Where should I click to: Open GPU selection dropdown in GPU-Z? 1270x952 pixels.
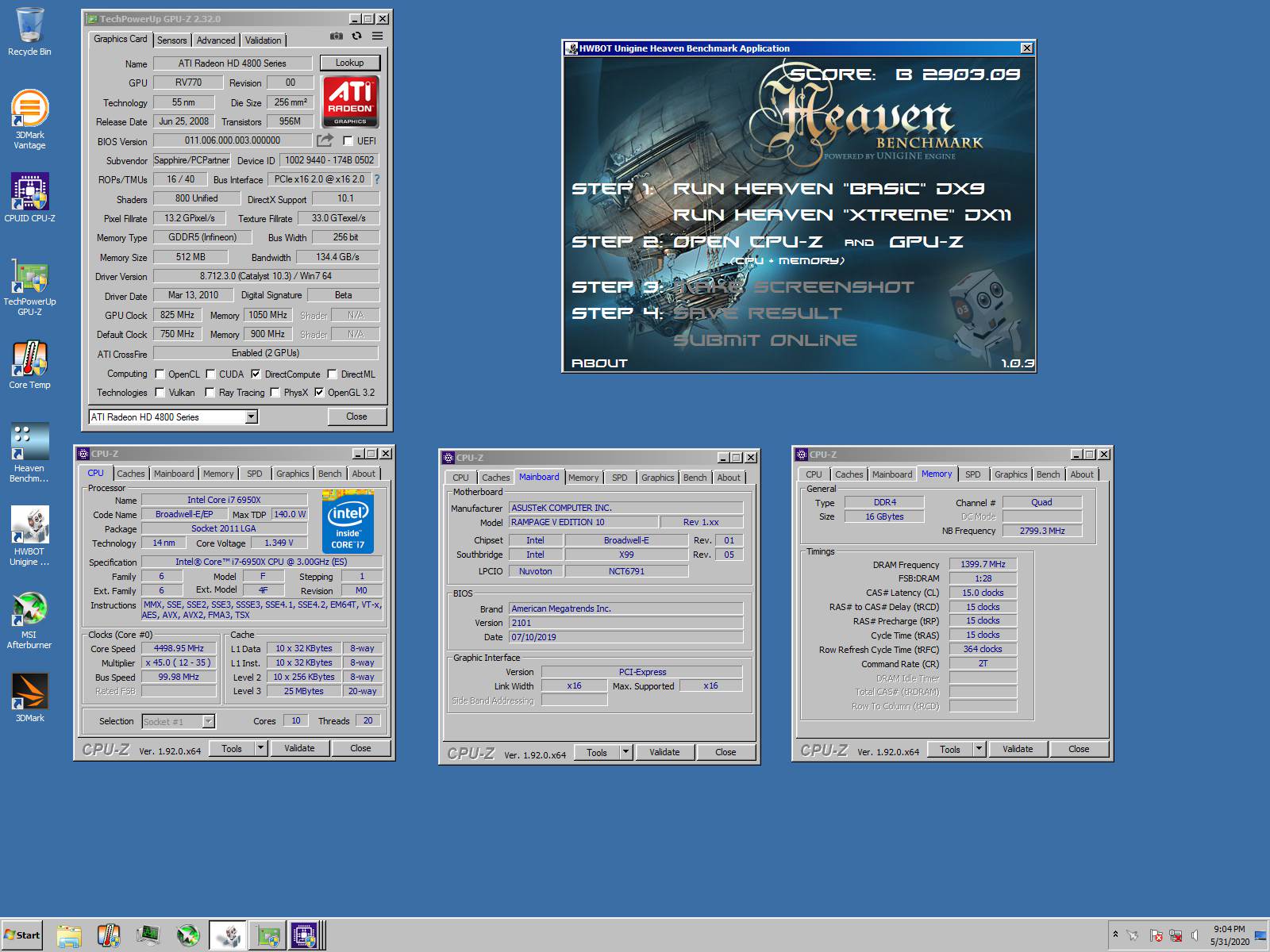[x=251, y=417]
